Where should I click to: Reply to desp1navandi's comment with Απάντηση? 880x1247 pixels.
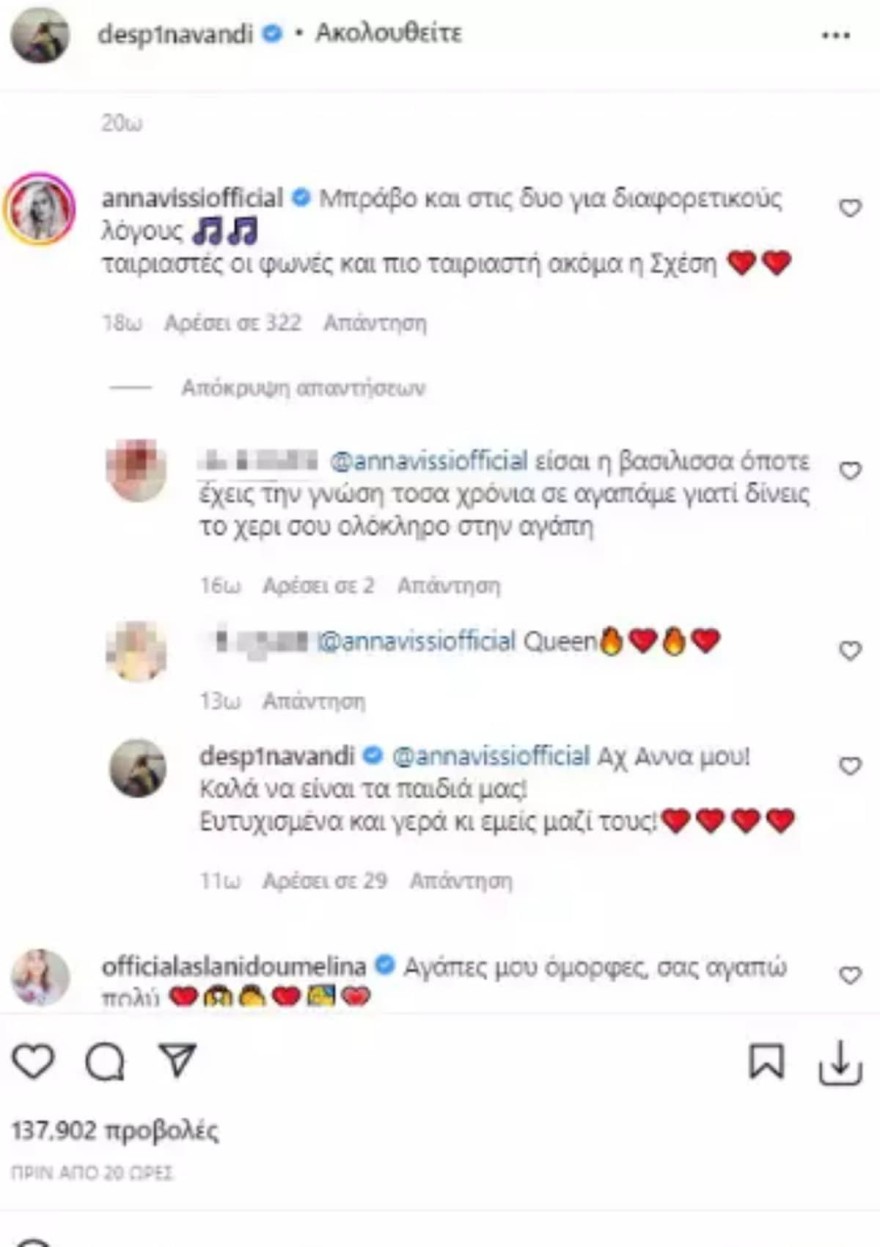(x=461, y=881)
